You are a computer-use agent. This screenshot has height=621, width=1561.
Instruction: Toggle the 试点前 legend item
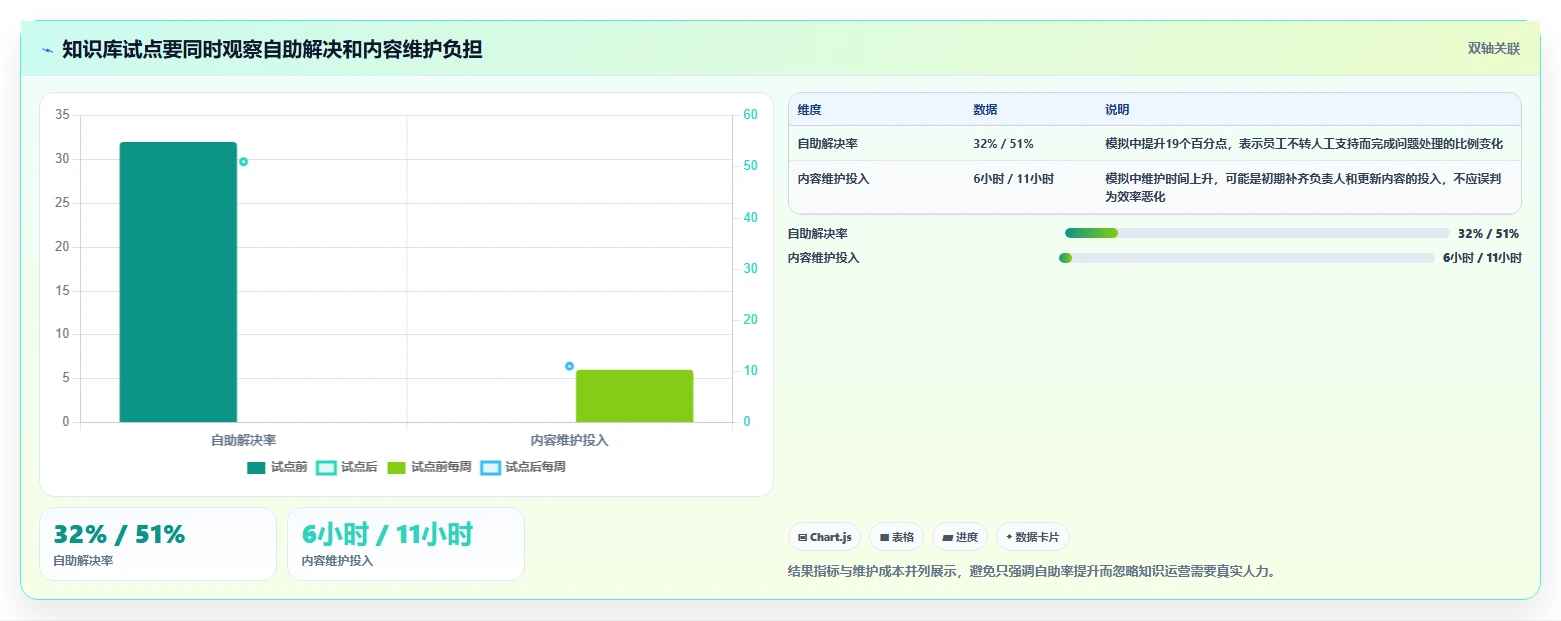point(277,467)
